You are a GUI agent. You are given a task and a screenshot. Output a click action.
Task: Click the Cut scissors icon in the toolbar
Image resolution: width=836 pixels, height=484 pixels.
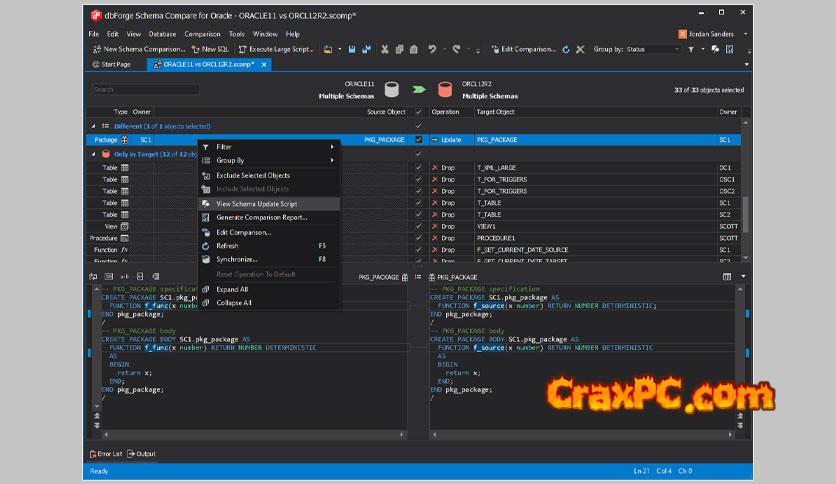click(x=385, y=49)
